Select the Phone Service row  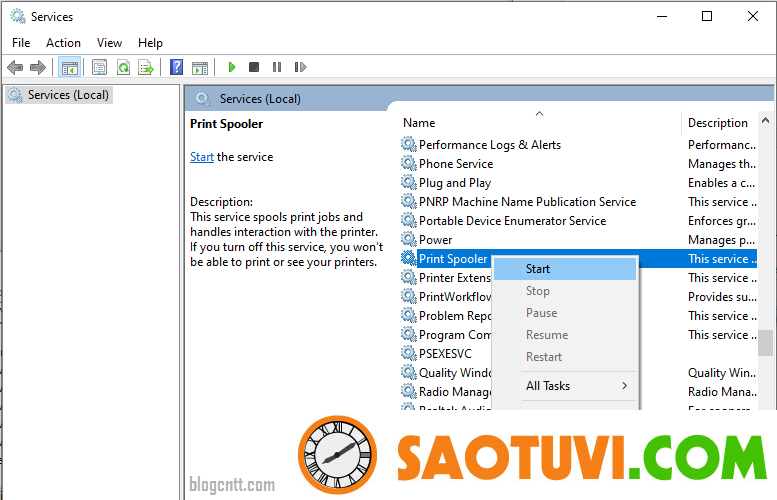tap(456, 164)
